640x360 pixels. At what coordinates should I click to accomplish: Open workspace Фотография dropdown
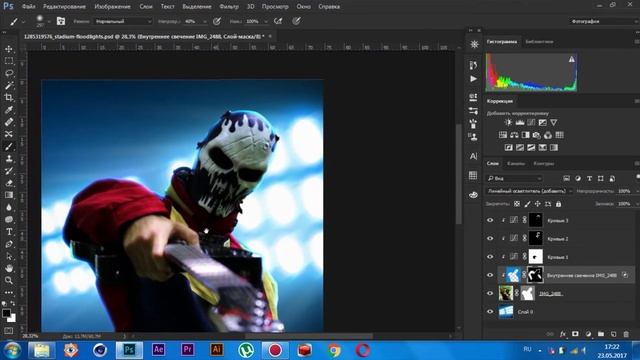click(604, 21)
